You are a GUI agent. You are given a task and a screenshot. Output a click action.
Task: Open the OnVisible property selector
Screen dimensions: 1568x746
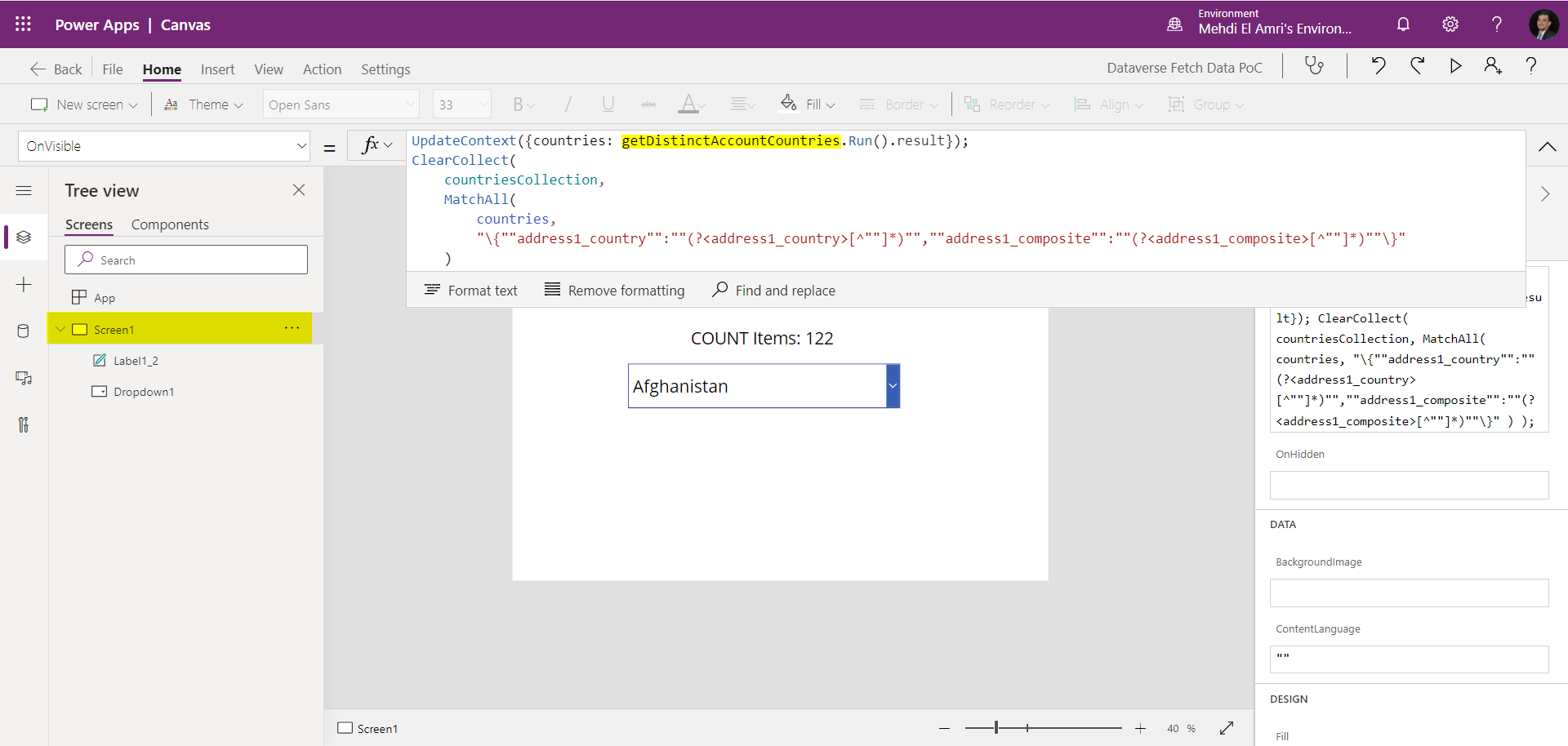pyautogui.click(x=163, y=145)
